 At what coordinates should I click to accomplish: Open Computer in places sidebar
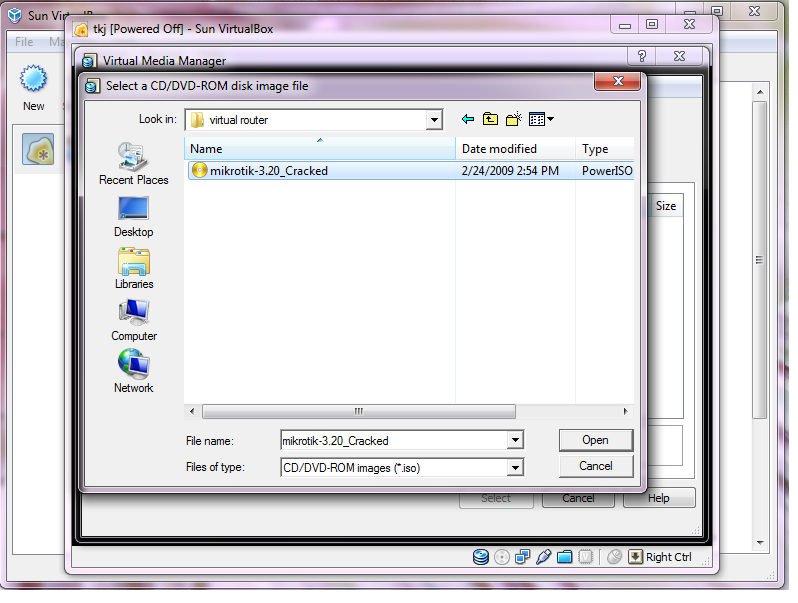click(x=134, y=321)
